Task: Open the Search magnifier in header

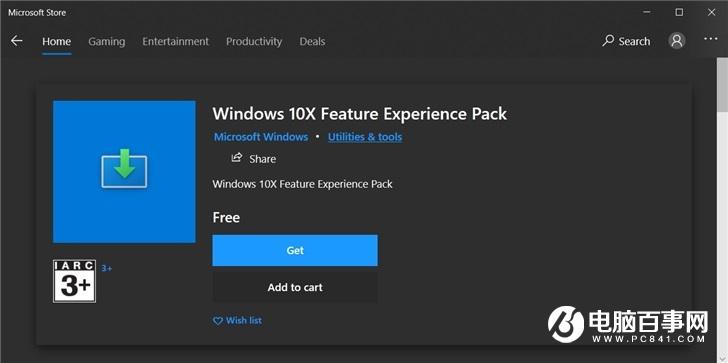Action: pyautogui.click(x=608, y=41)
